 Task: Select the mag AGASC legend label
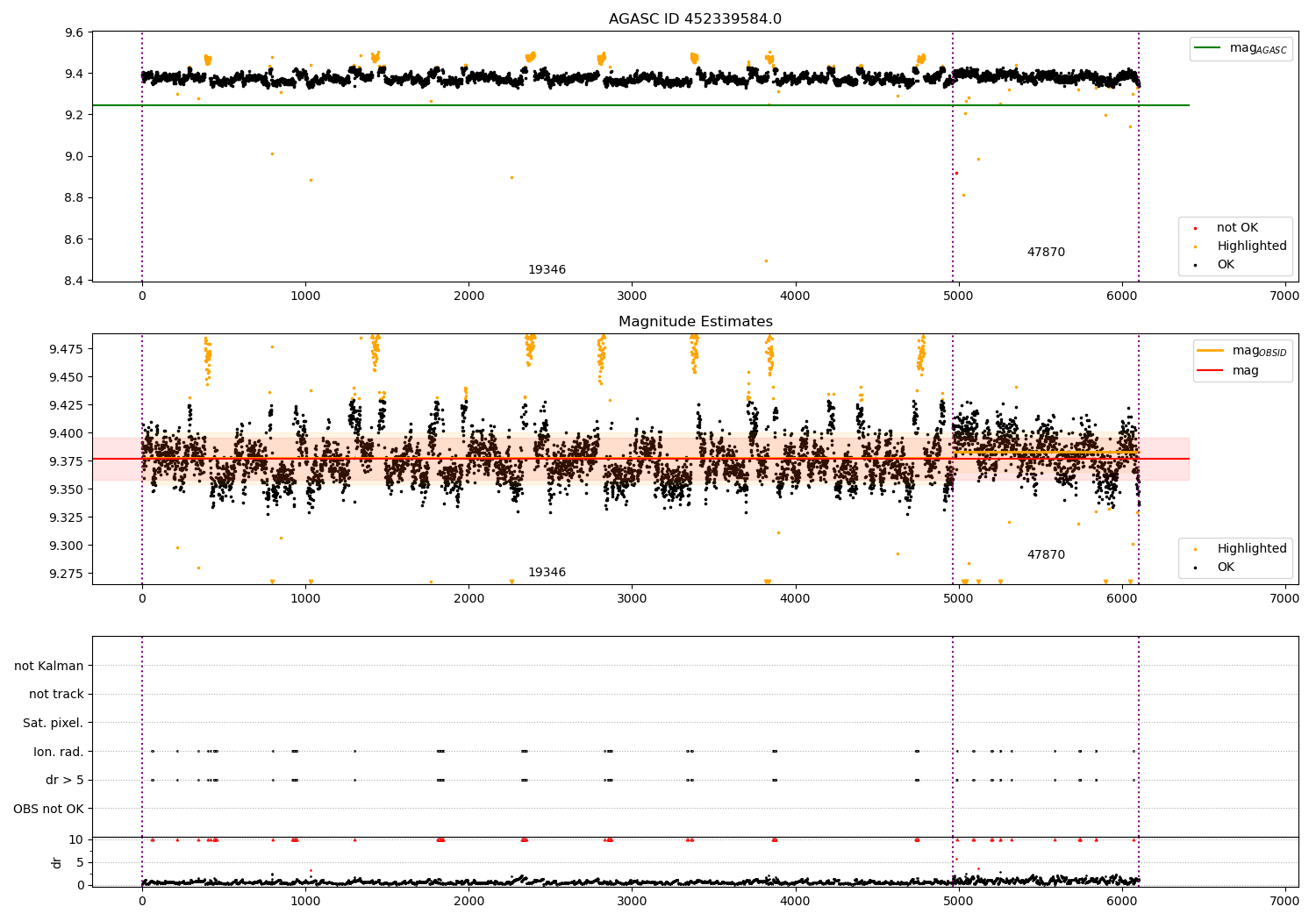pyautogui.click(x=1258, y=48)
